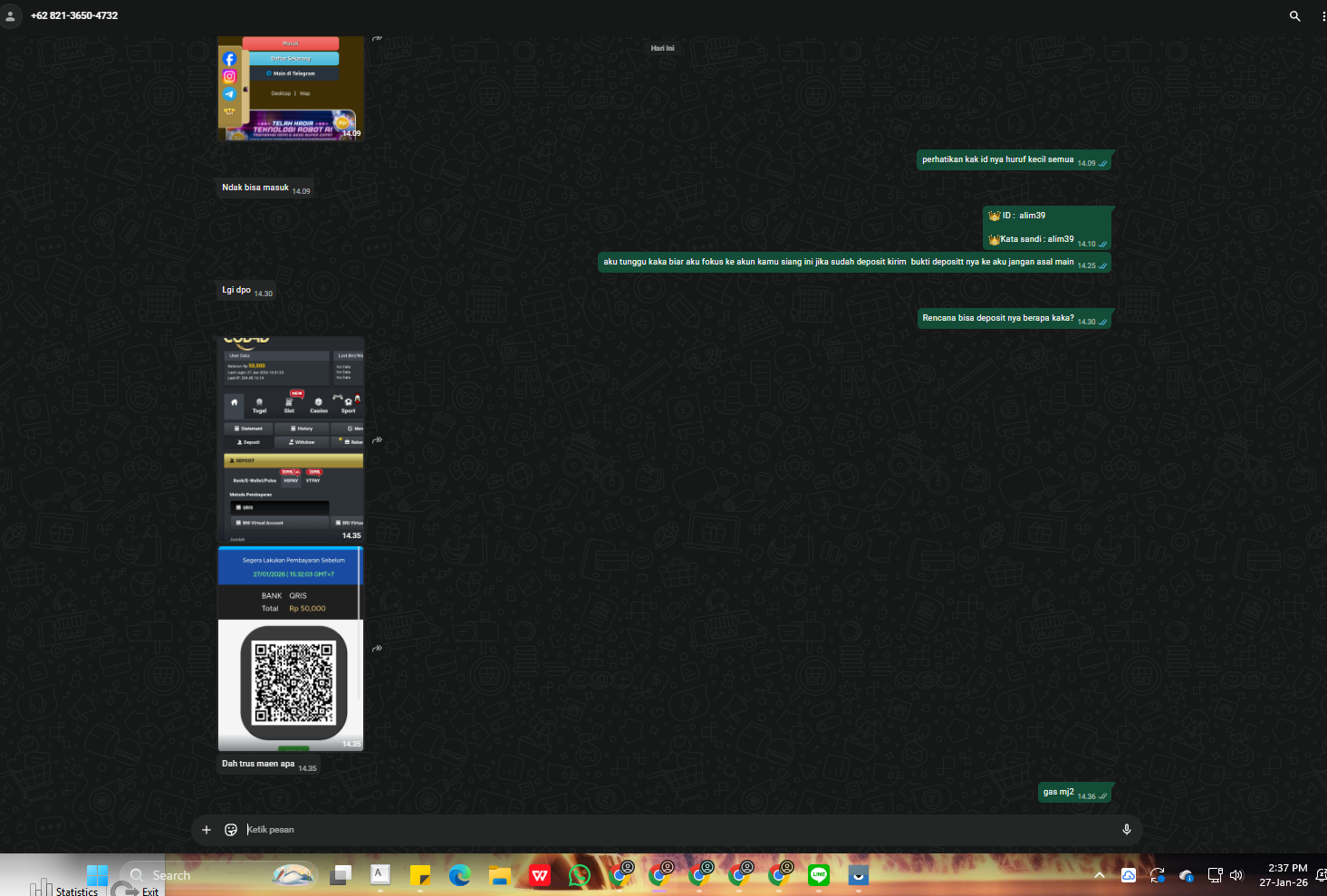Focus the Ketik pesan message field
The width and height of the screenshot is (1327, 896).
tap(679, 829)
